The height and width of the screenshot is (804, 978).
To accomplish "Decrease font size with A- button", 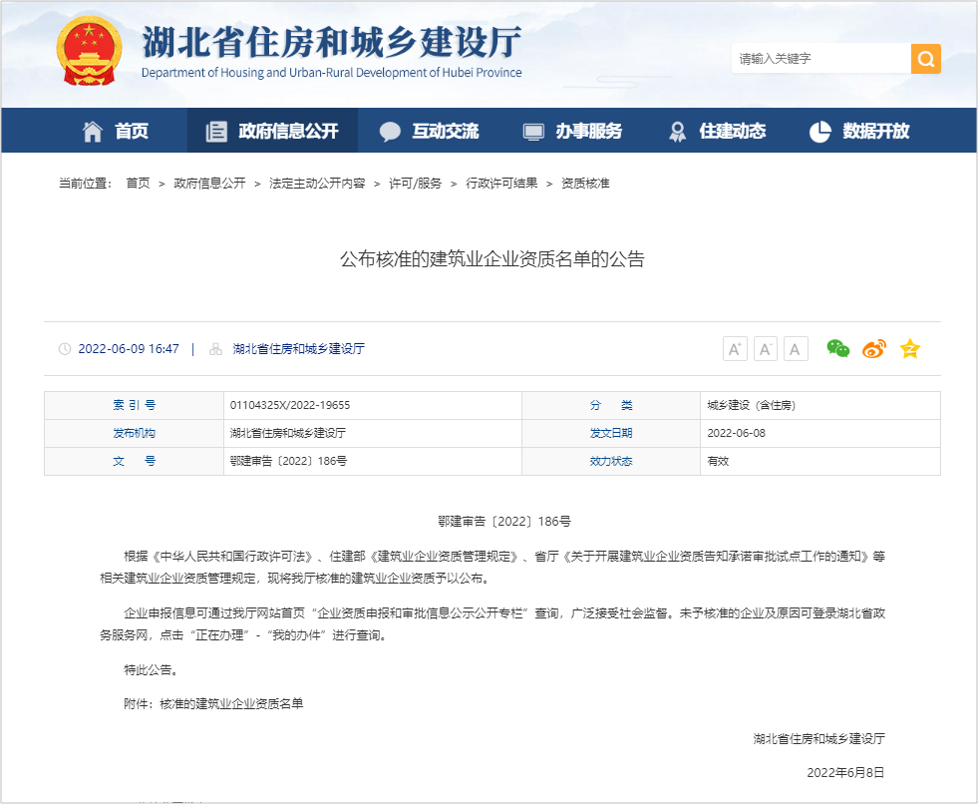I will pyautogui.click(x=765, y=349).
